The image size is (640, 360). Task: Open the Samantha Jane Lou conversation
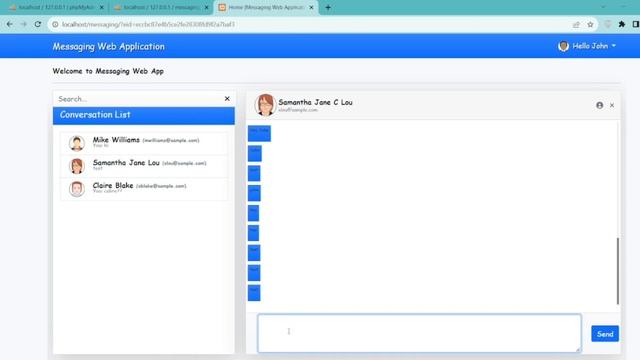tap(144, 166)
